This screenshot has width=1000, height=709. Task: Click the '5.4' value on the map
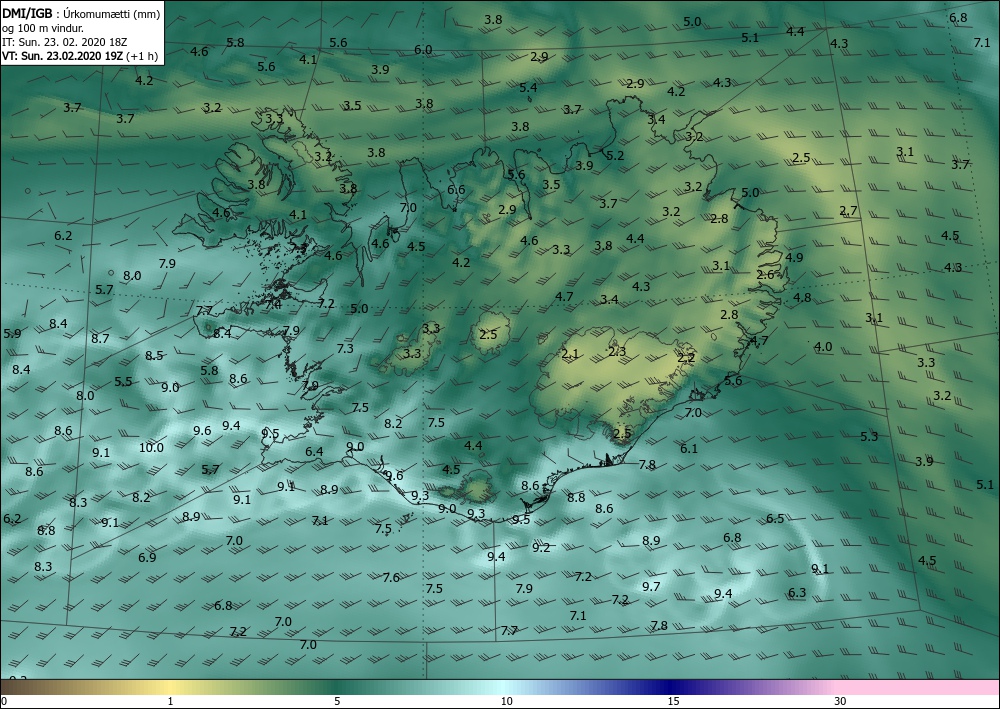click(x=528, y=88)
